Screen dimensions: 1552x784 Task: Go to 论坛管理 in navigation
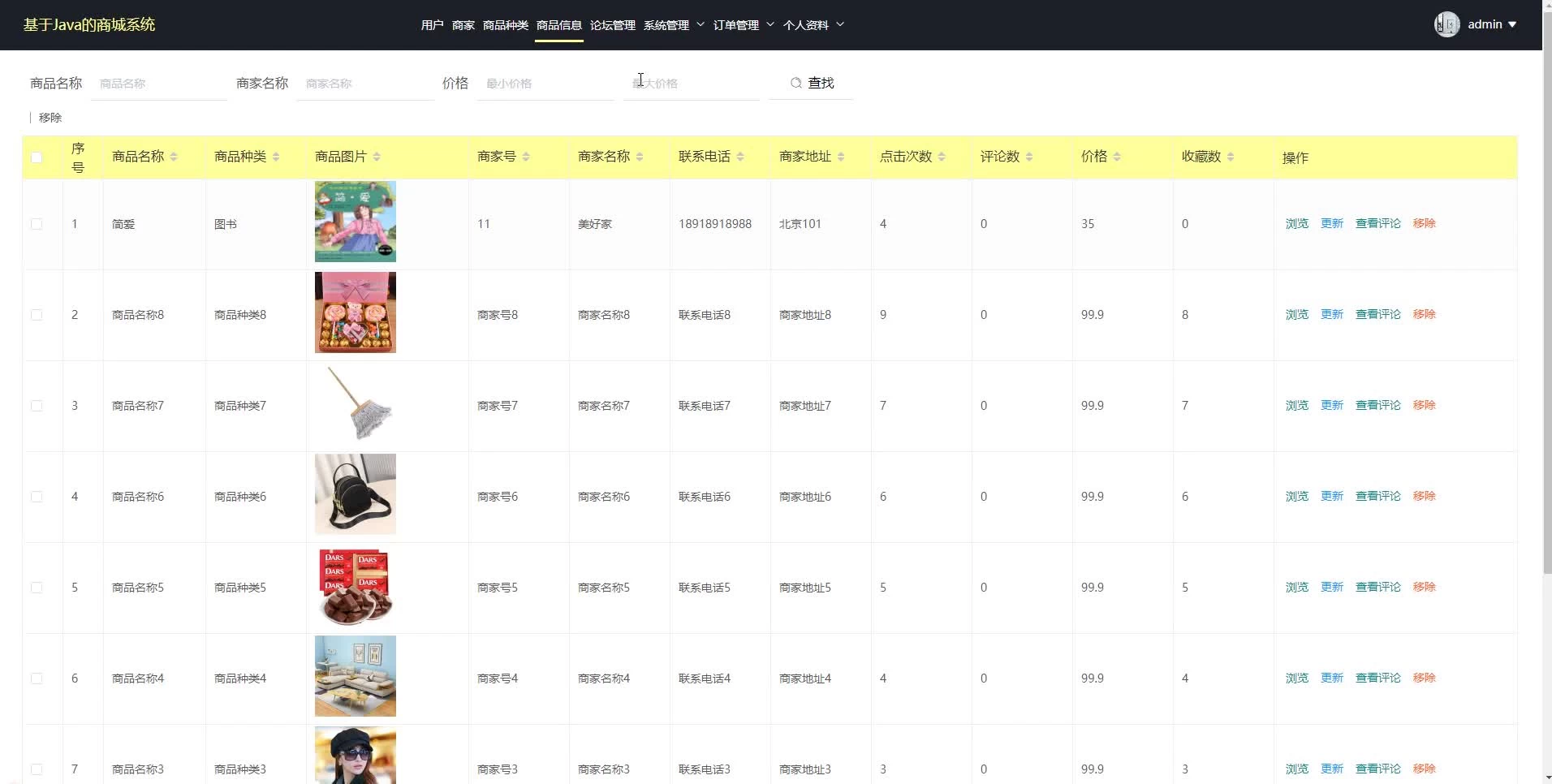(612, 25)
